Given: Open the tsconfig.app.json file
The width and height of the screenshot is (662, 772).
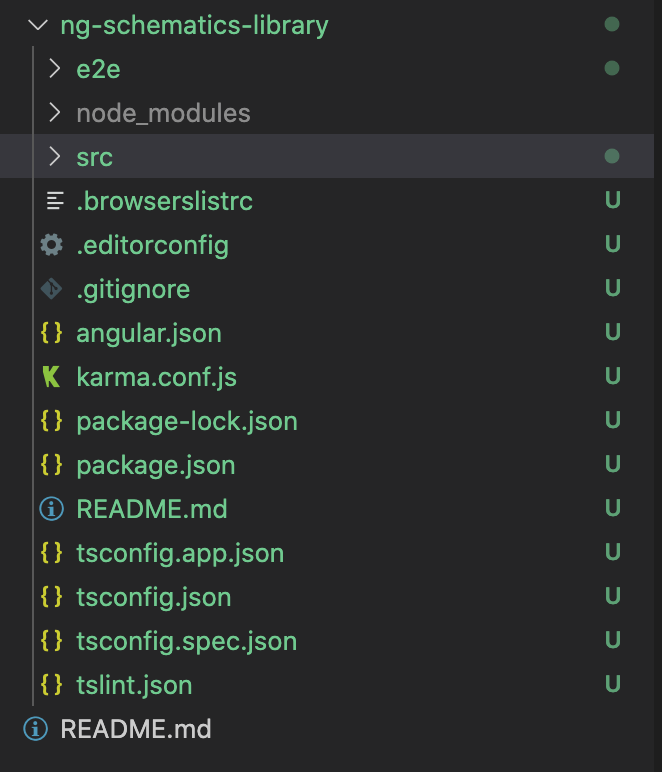Looking at the screenshot, I should coord(180,553).
